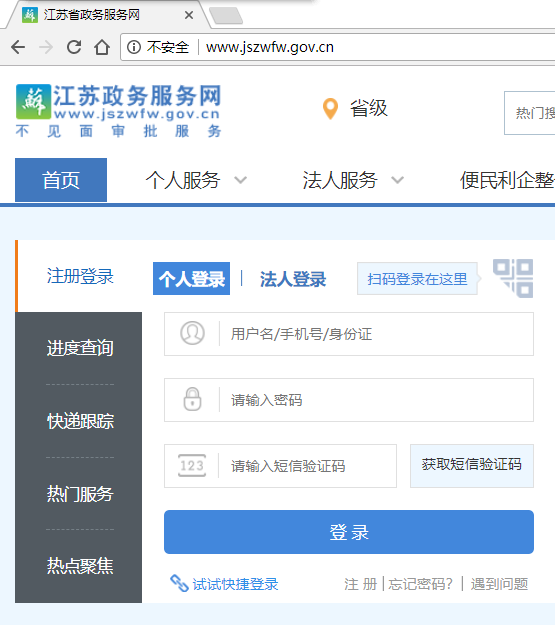Click the browser back arrow
The image size is (555, 625).
[18, 47]
